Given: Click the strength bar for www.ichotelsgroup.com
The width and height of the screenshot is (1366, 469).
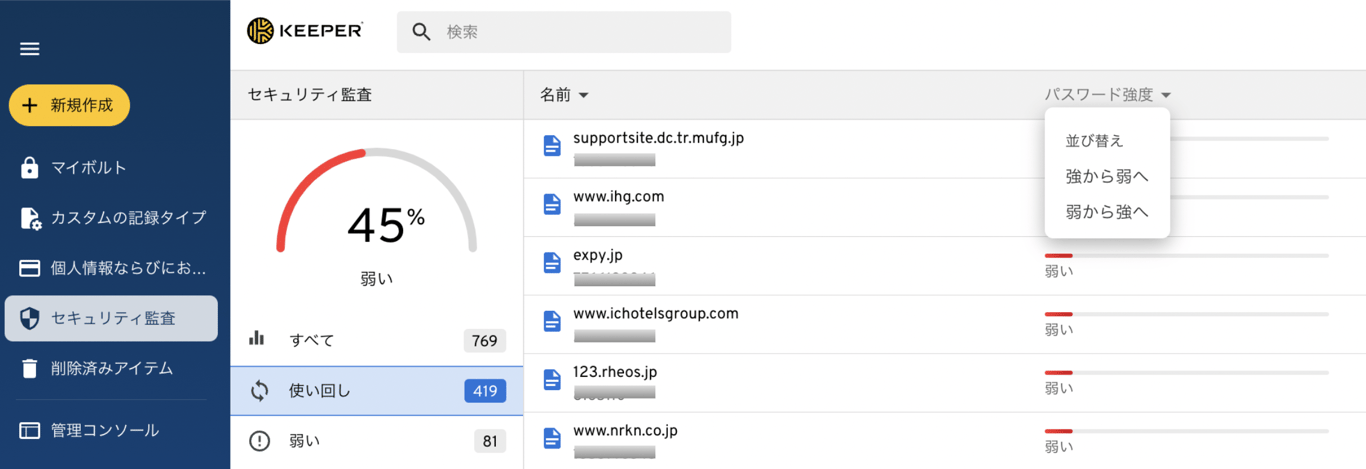Looking at the screenshot, I should pyautogui.click(x=1187, y=314).
